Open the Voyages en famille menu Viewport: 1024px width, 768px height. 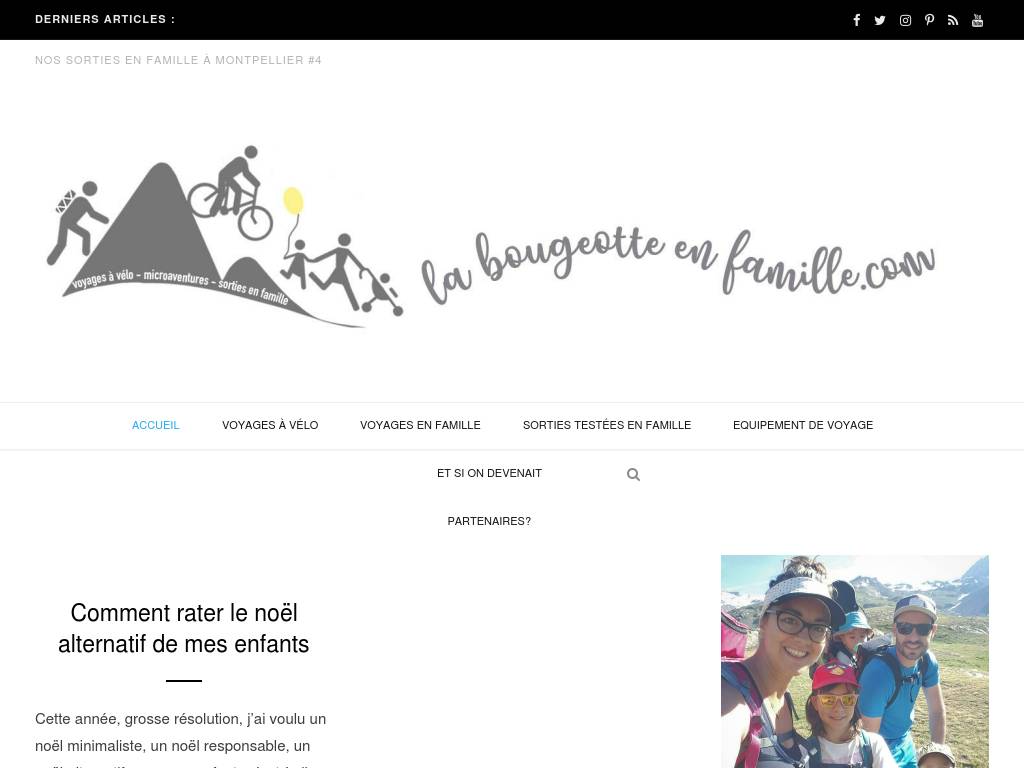420,425
